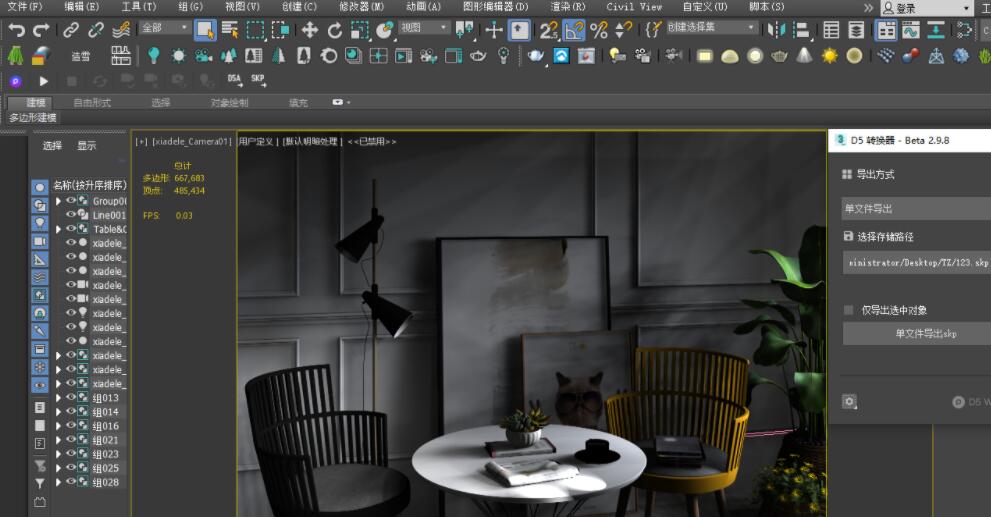Screen dimensions: 991x517
Task: Click the storage path input field
Action: [x=916, y=262]
